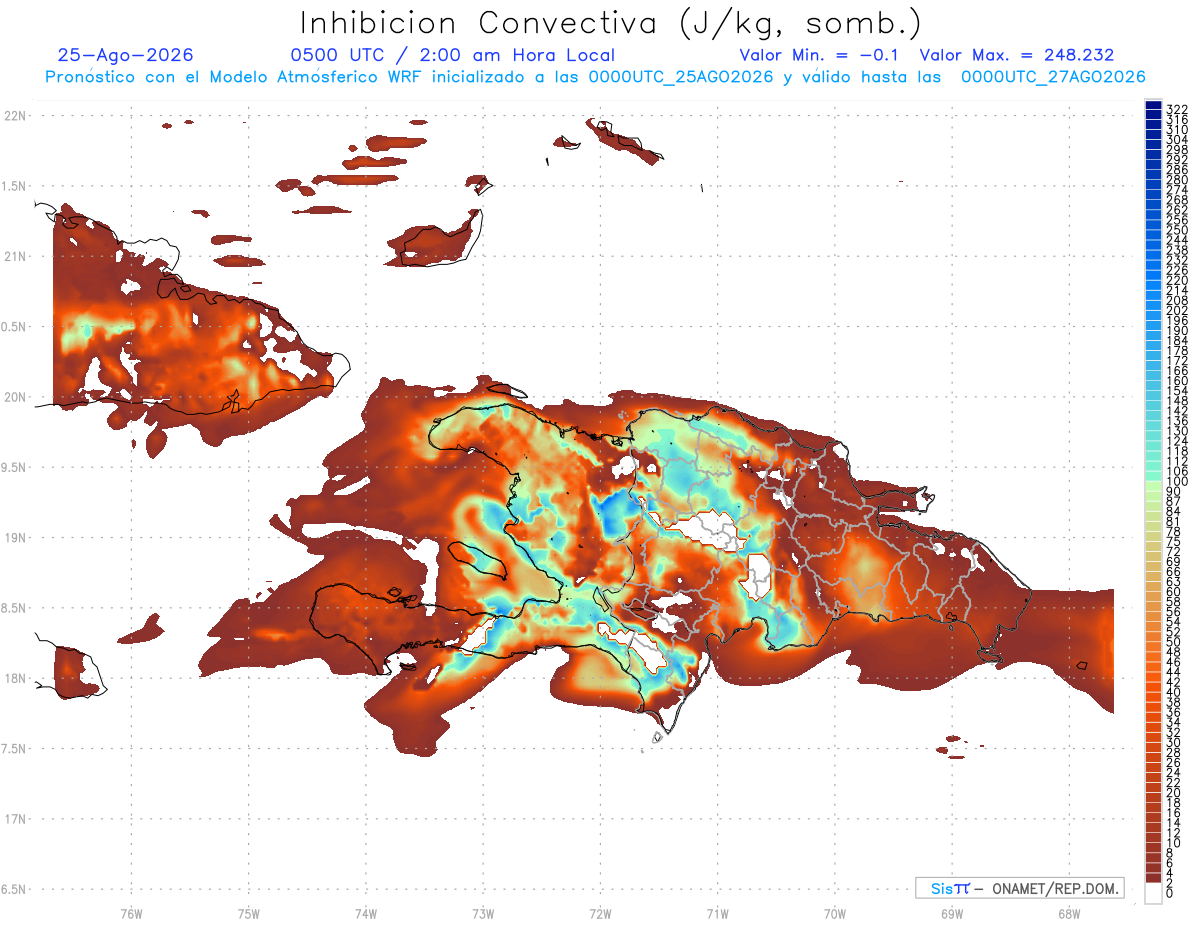Click the '70W' longitude label
Screen dimensions: 1200x927
835,913
